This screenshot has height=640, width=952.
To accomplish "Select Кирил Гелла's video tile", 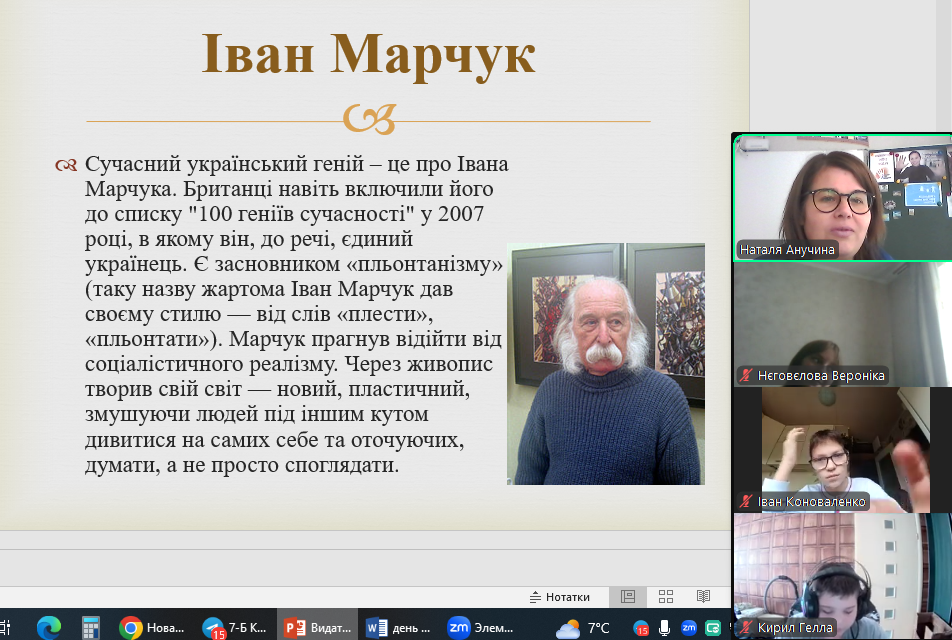I will tap(843, 576).
